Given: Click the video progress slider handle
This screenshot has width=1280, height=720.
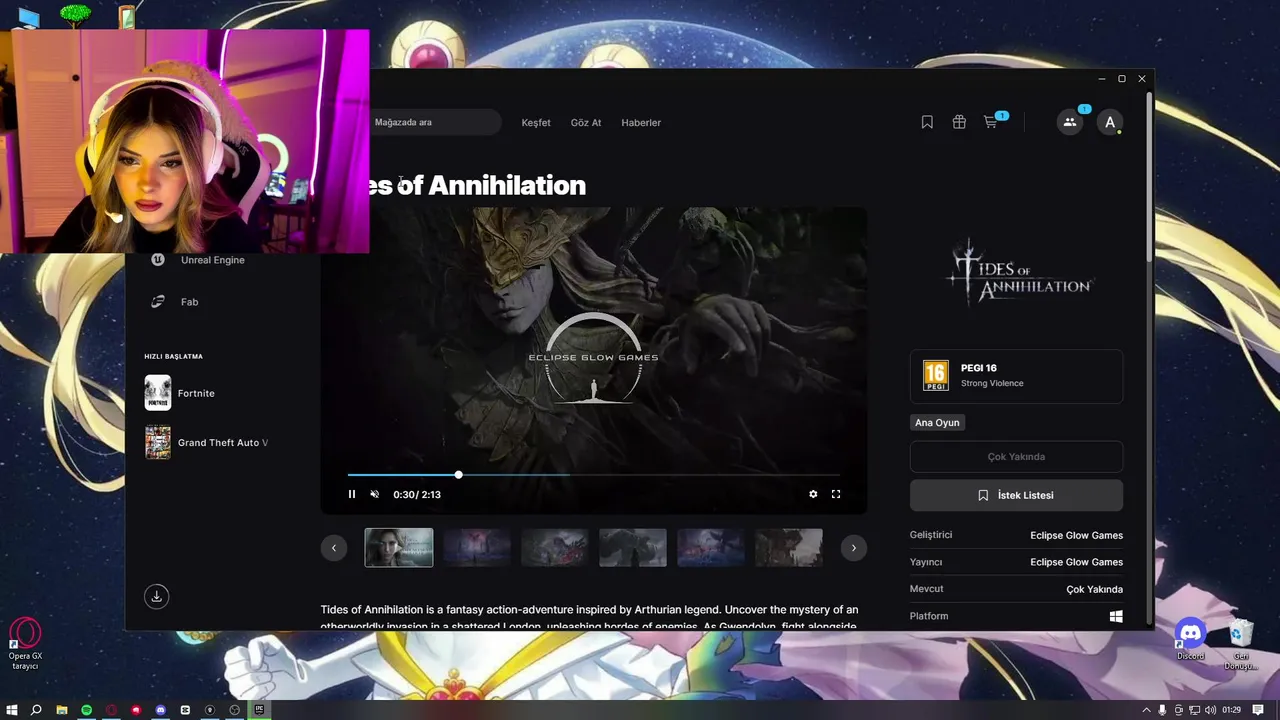Looking at the screenshot, I should [458, 475].
